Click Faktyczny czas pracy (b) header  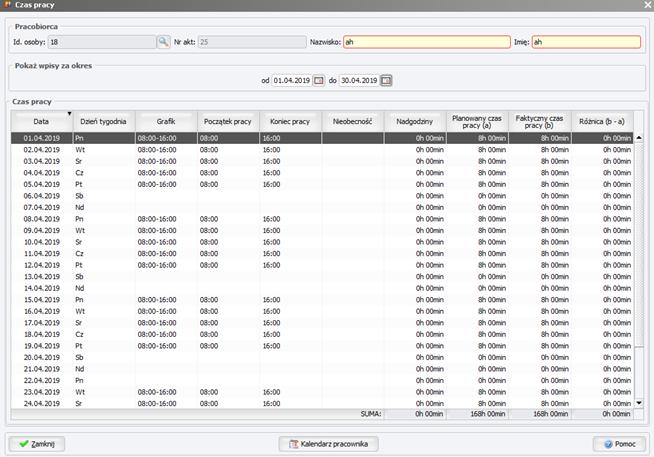(x=539, y=121)
